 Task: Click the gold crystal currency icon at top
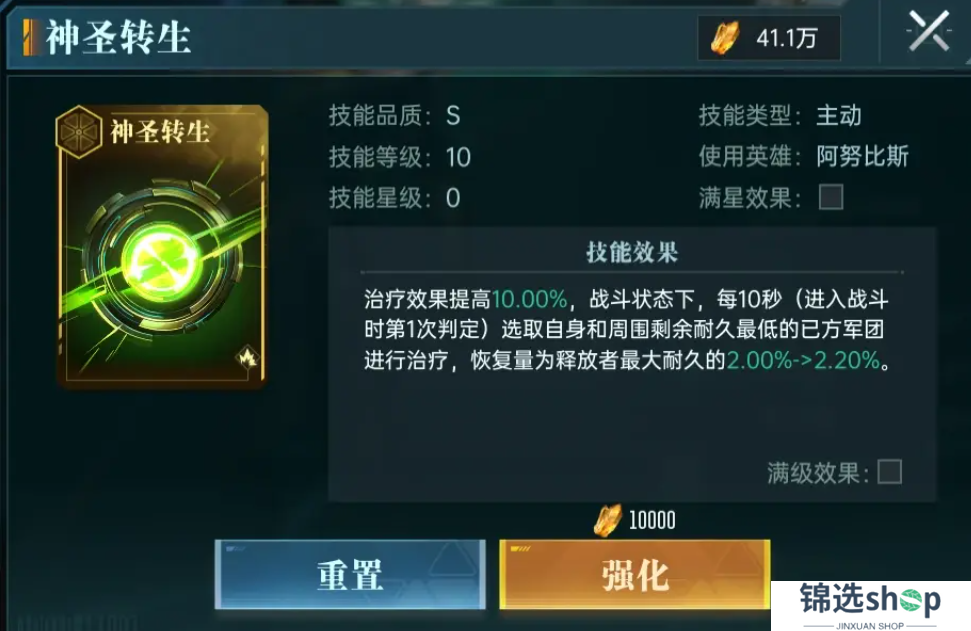(x=725, y=37)
